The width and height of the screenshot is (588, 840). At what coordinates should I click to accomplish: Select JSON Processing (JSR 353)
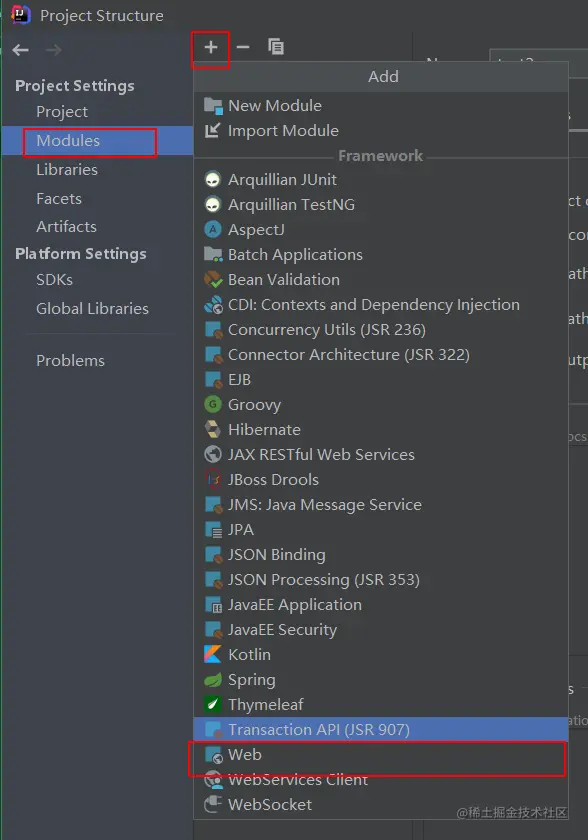(381, 579)
